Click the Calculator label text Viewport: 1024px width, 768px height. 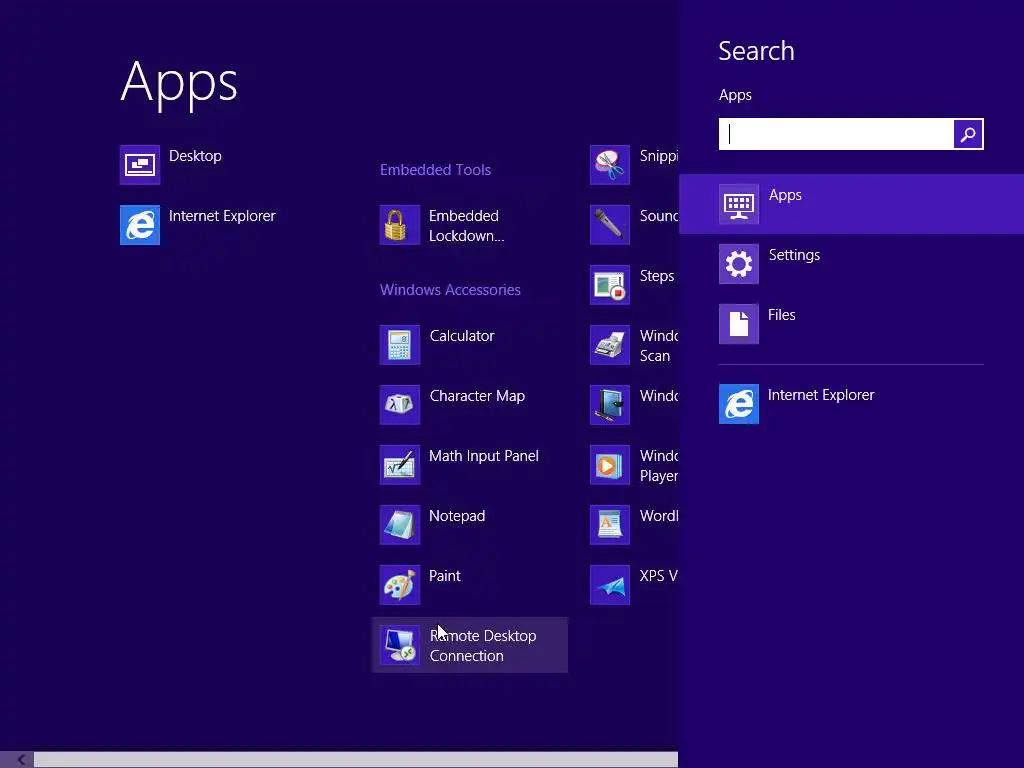[462, 336]
